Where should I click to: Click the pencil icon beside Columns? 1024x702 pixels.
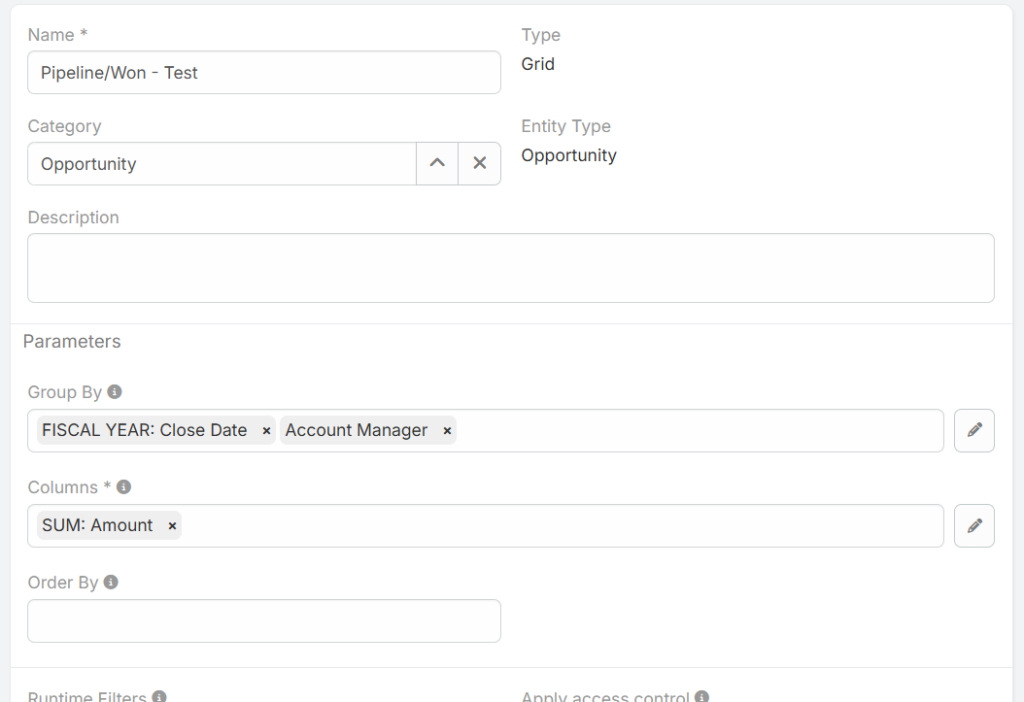point(974,526)
